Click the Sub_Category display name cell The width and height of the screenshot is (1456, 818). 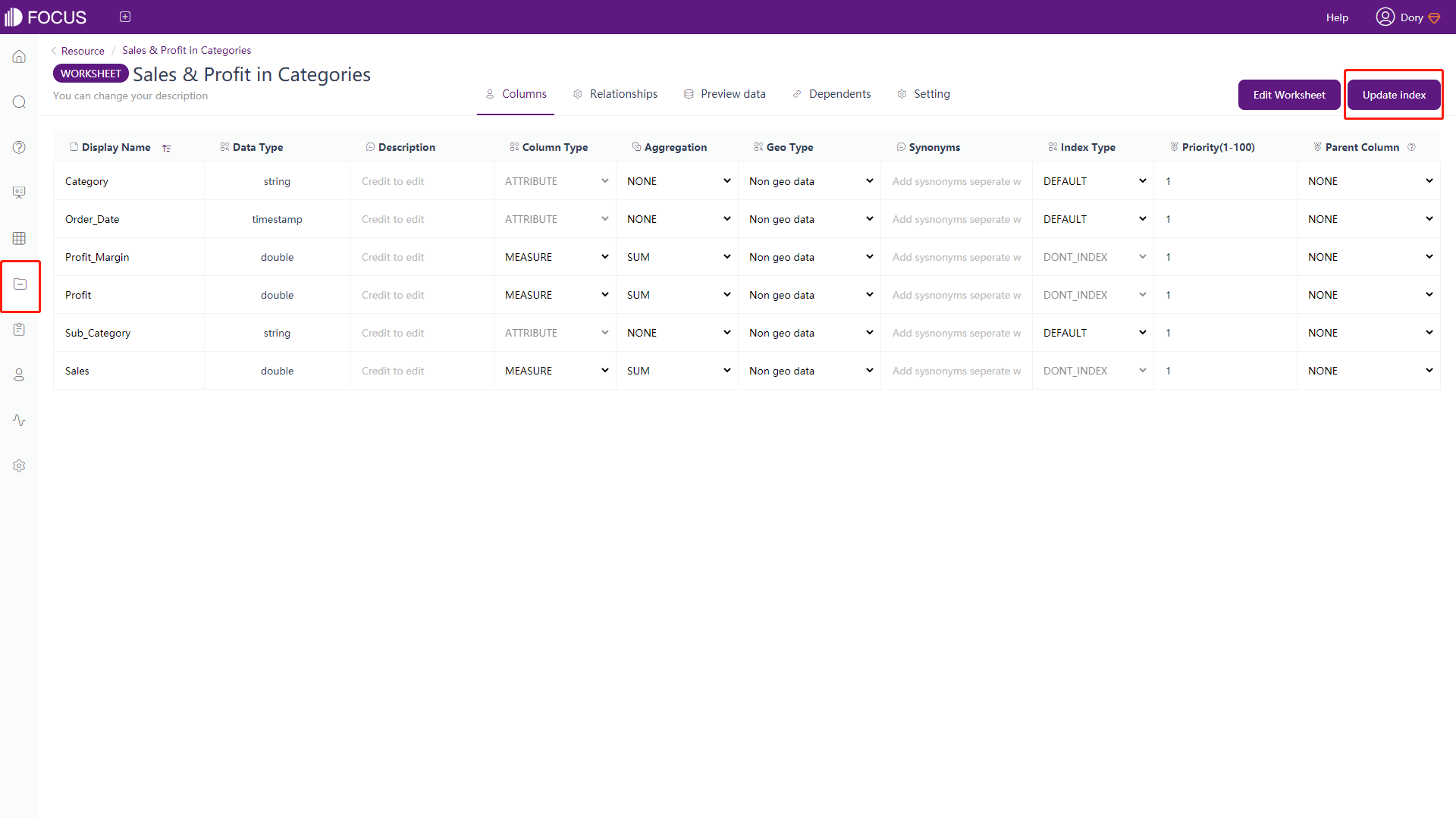click(129, 333)
